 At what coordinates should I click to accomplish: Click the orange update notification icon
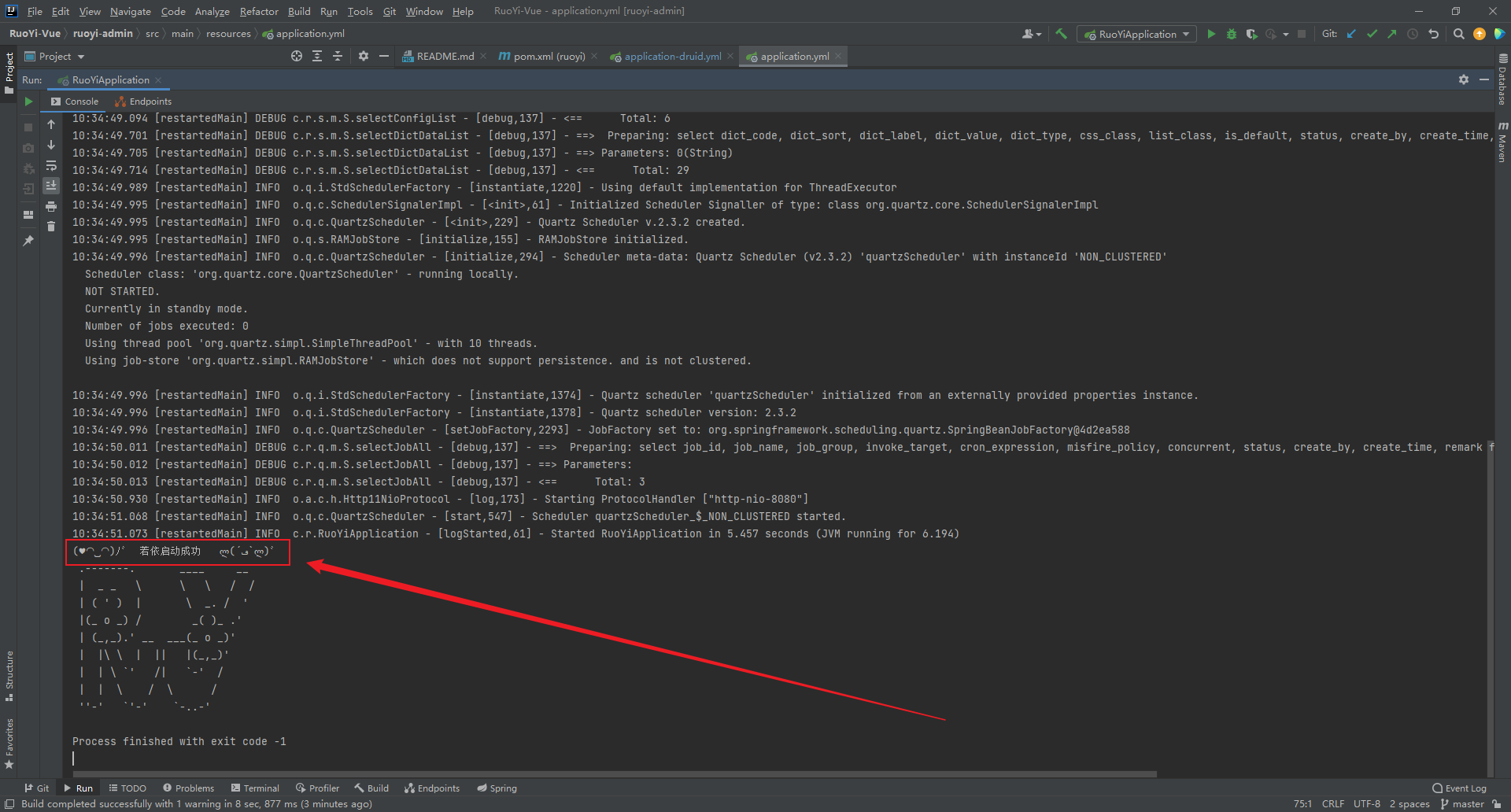1480,34
